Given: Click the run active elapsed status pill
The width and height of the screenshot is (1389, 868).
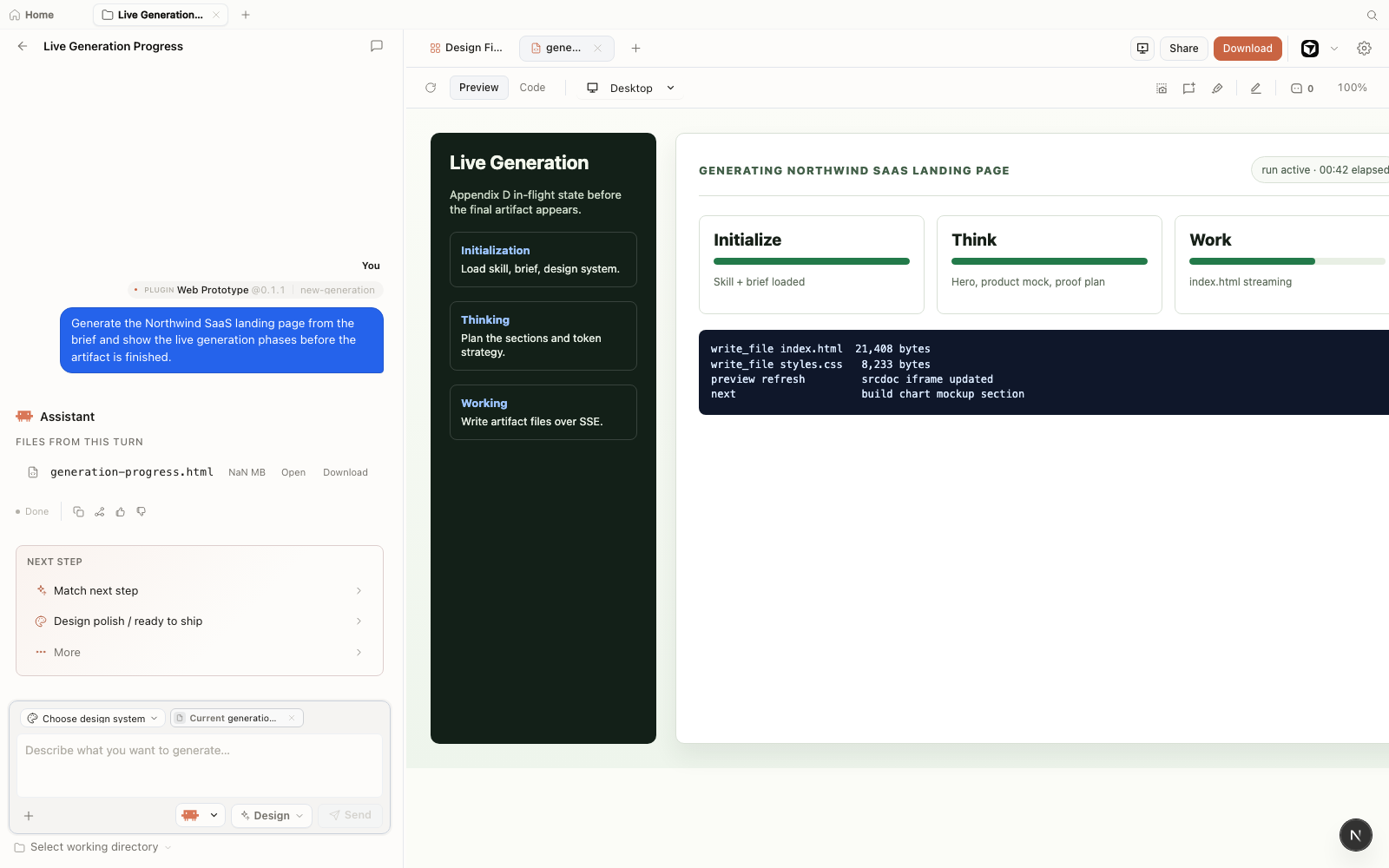Looking at the screenshot, I should click(1320, 170).
